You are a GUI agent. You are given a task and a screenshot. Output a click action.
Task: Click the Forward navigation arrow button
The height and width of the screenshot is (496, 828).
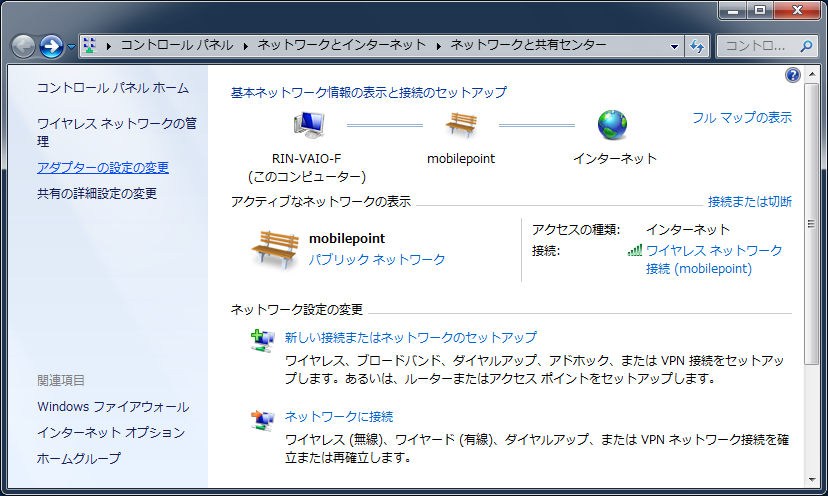[x=52, y=46]
